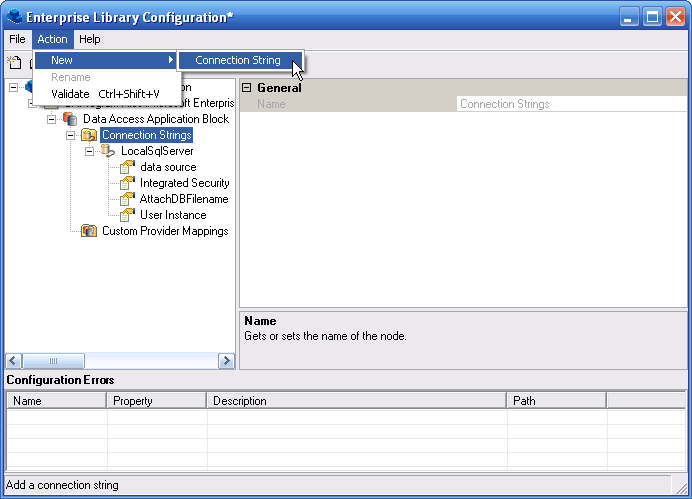Collapse the Data Access Application Block node

51,119
